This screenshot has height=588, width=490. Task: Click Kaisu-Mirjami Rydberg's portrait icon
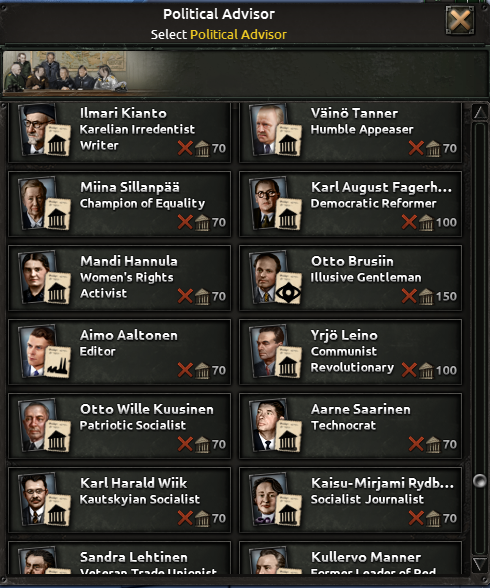pyautogui.click(x=269, y=500)
